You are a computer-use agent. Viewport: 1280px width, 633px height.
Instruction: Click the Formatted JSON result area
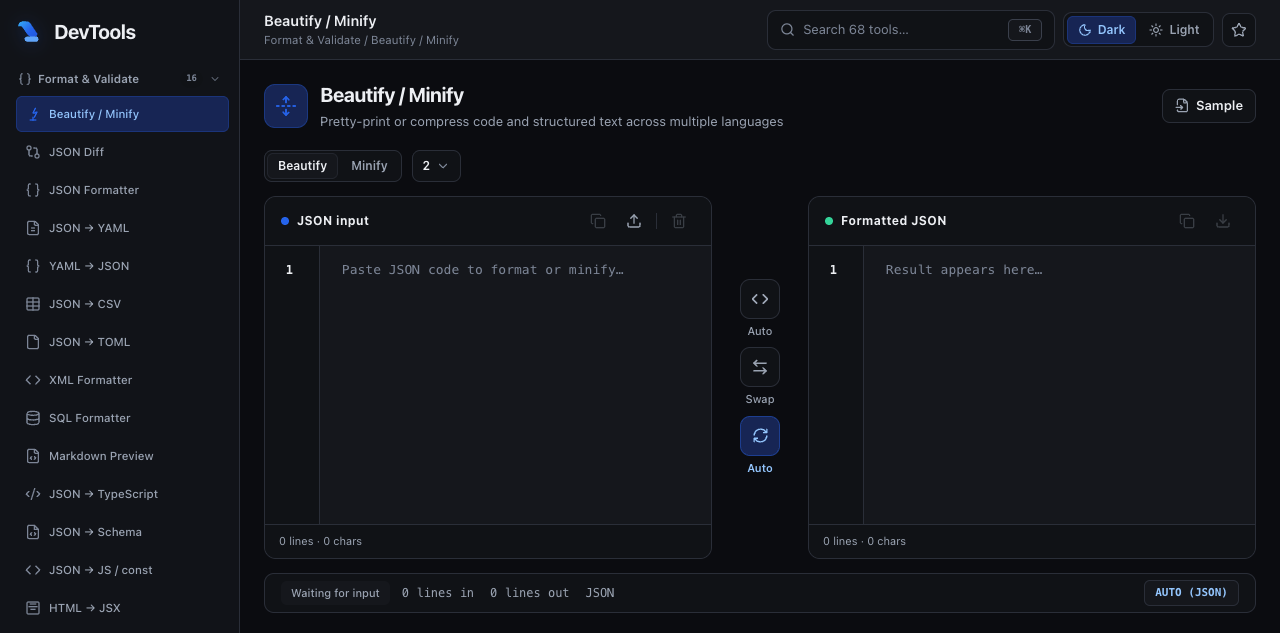(1059, 385)
